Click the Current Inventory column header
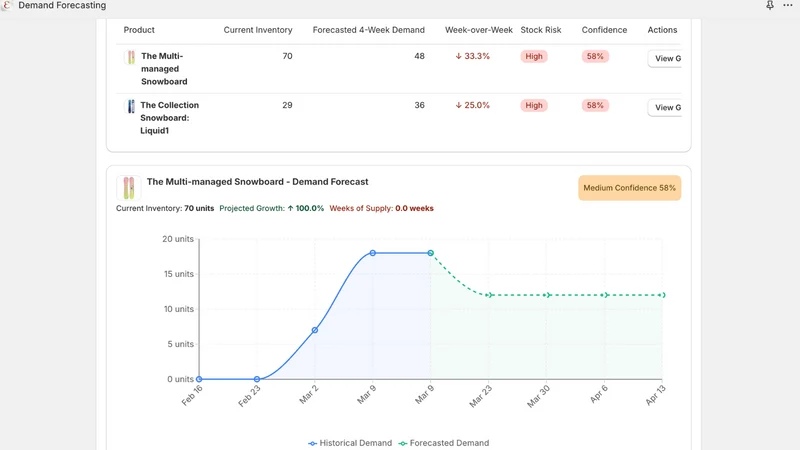The width and height of the screenshot is (800, 450). pos(258,30)
